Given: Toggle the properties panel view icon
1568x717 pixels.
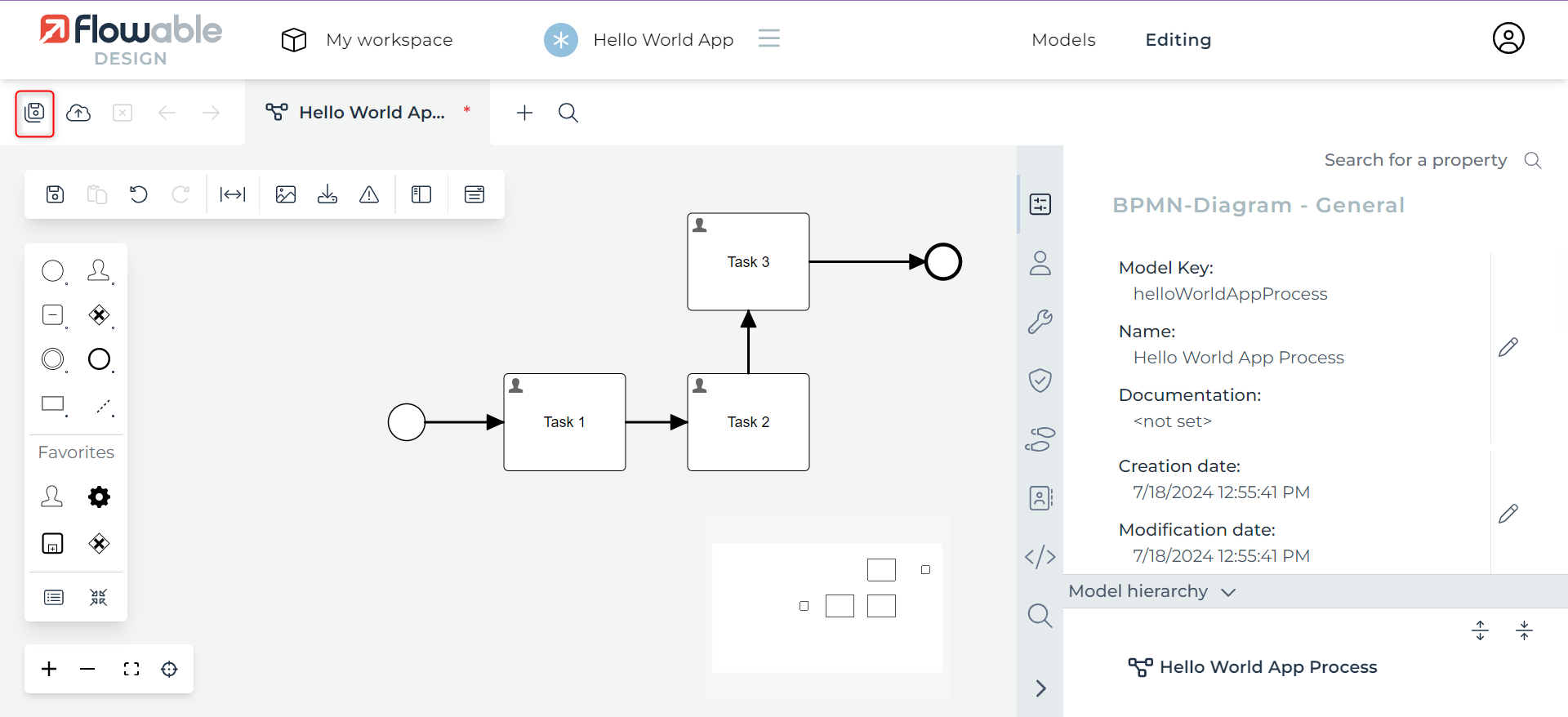Looking at the screenshot, I should (474, 194).
